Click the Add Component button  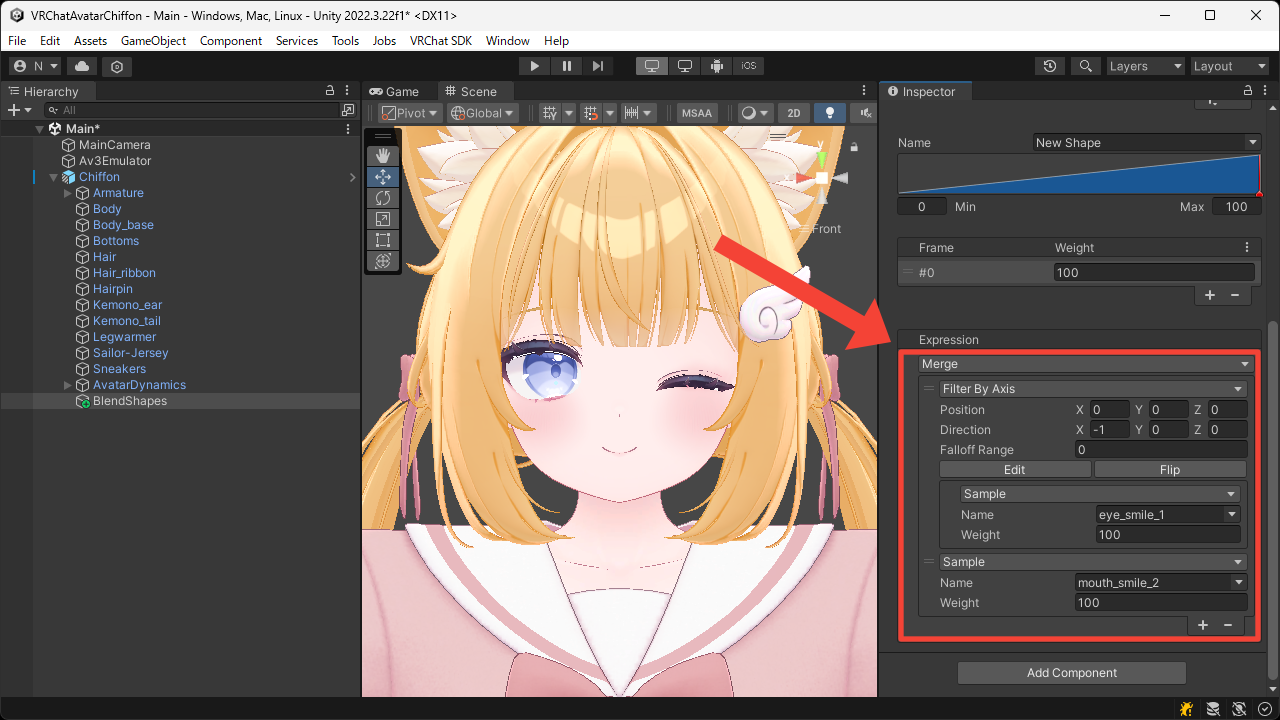[x=1071, y=673]
